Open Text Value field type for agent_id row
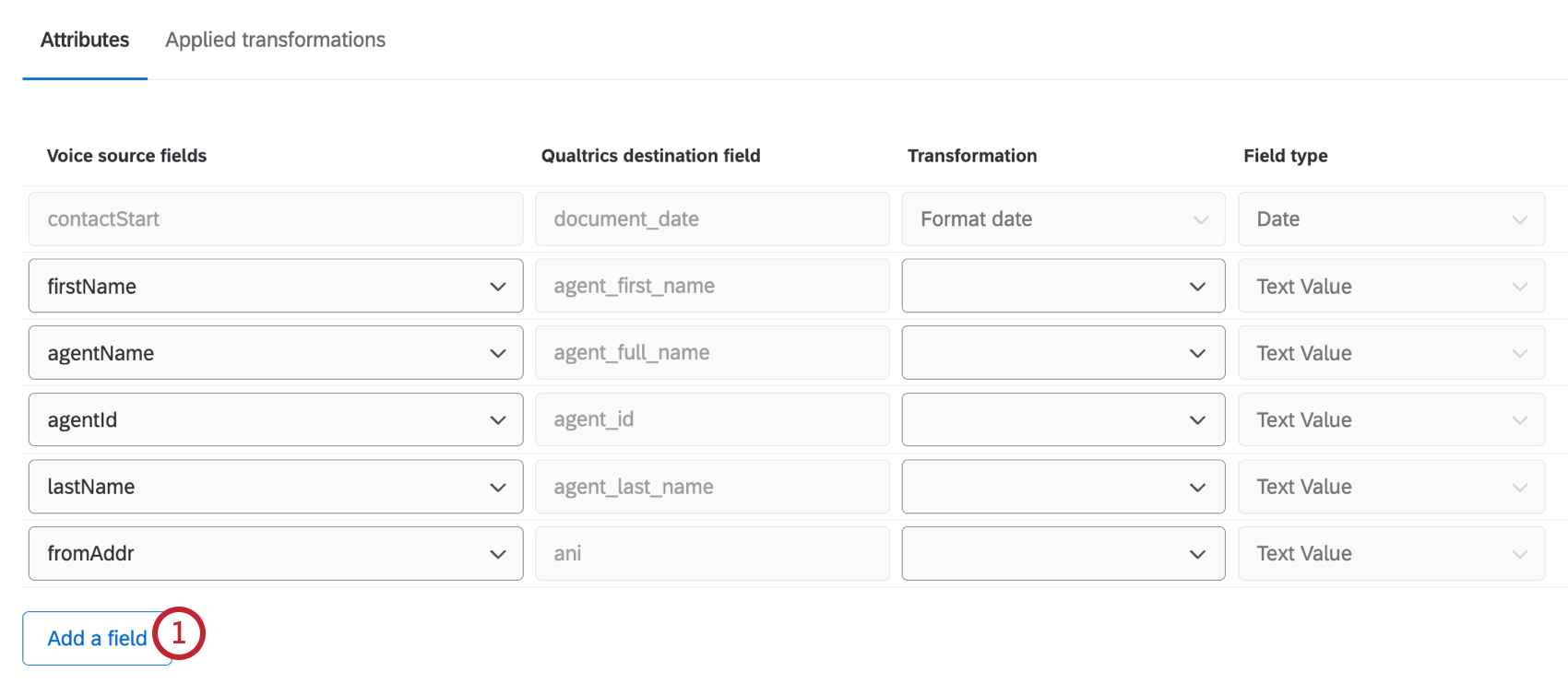 [x=1391, y=419]
